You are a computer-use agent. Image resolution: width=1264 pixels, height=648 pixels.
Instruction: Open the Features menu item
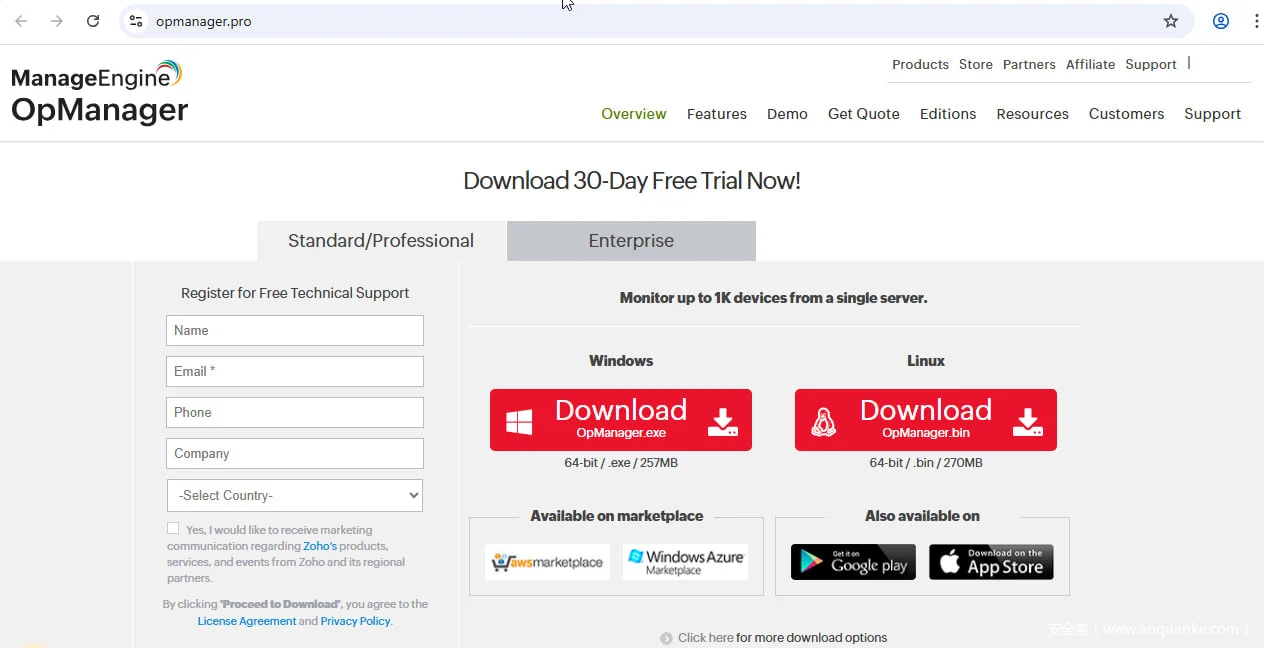[716, 114]
